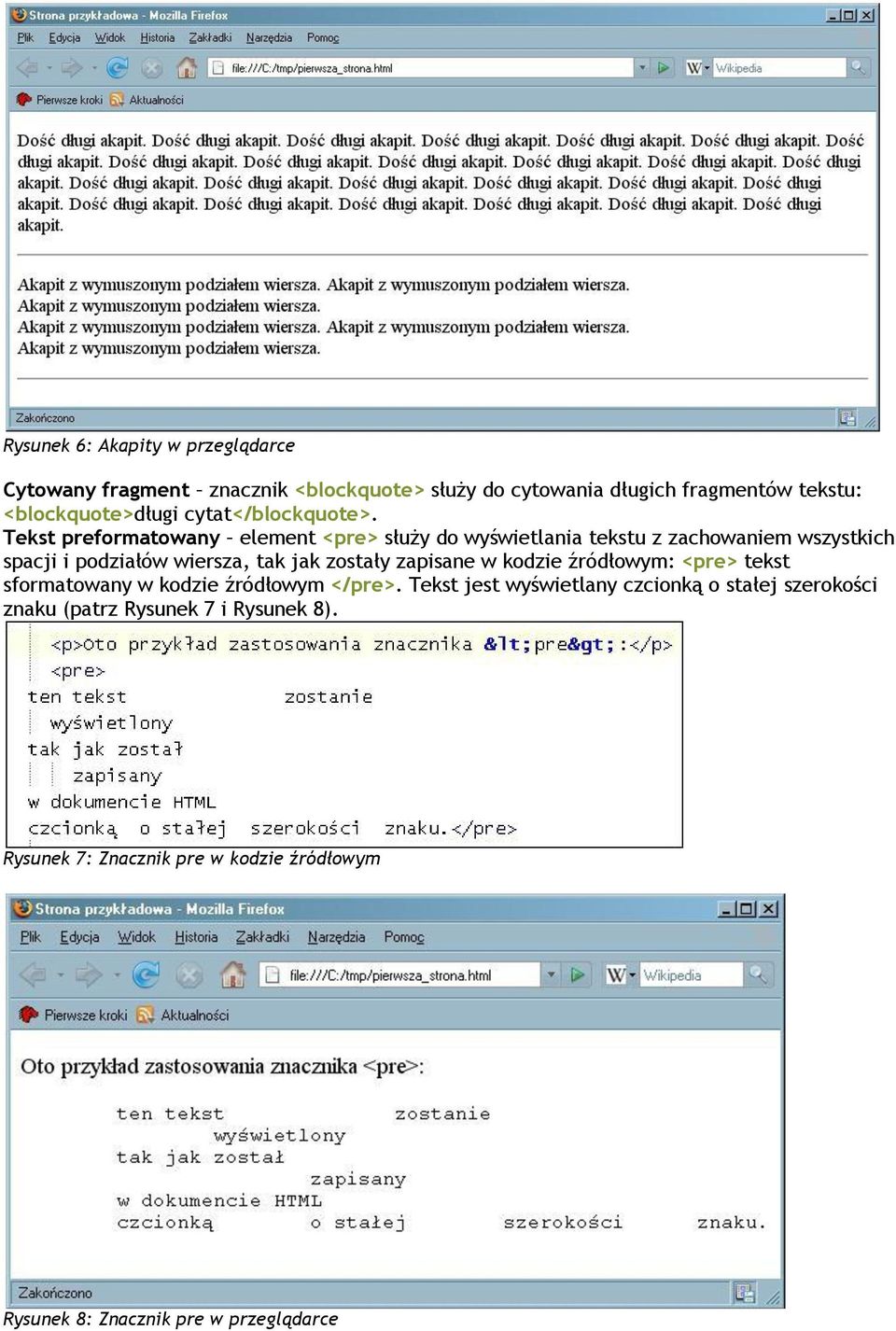Click the Aktualności feed icon in Rysunek 6 window
The image size is (896, 1331).
pos(117,100)
